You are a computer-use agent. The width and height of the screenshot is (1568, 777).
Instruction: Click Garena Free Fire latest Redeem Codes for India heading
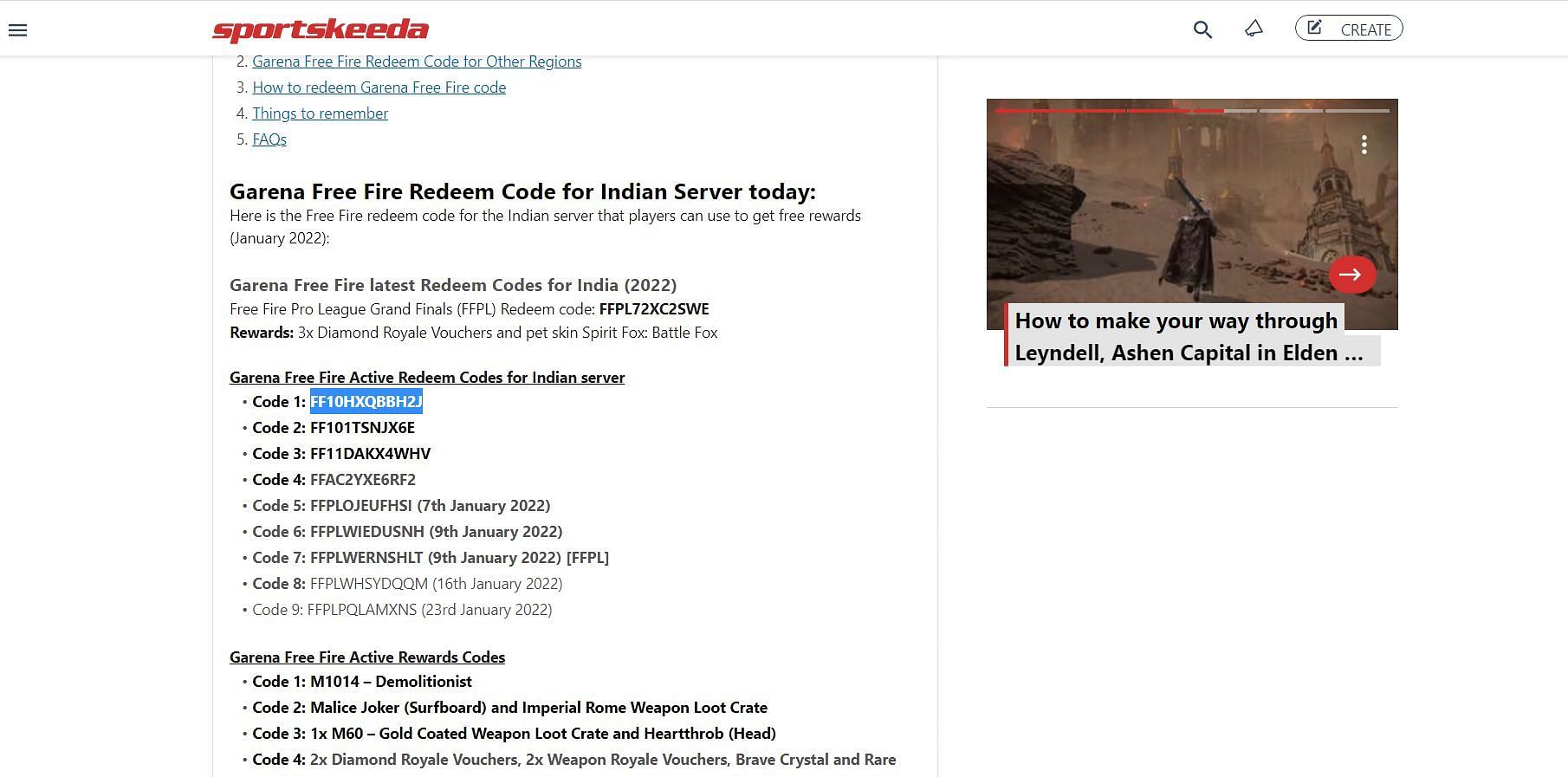pos(453,285)
